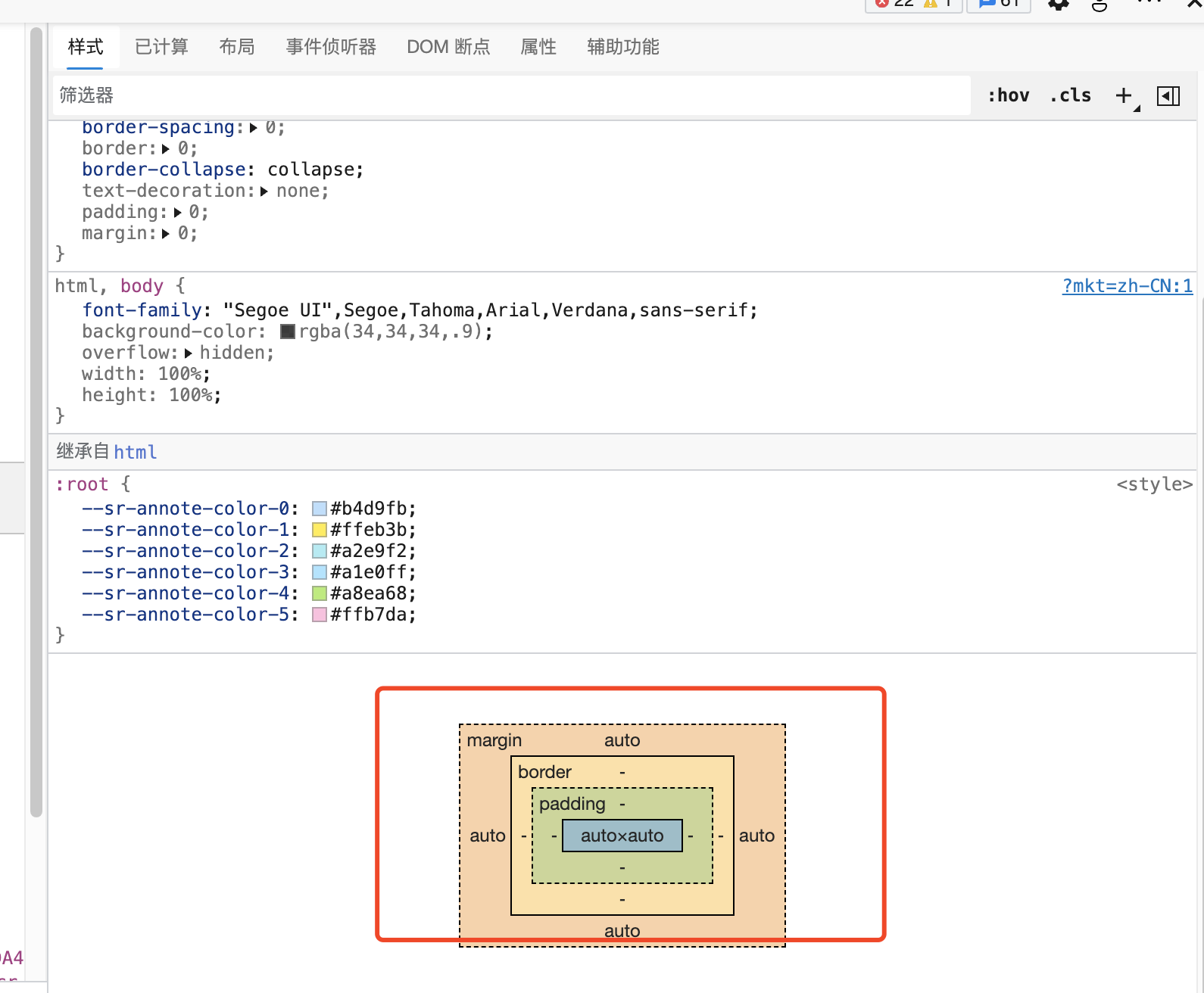Expand the border-spacing shorthand triangle
The width and height of the screenshot is (1204, 993).
coord(254,128)
